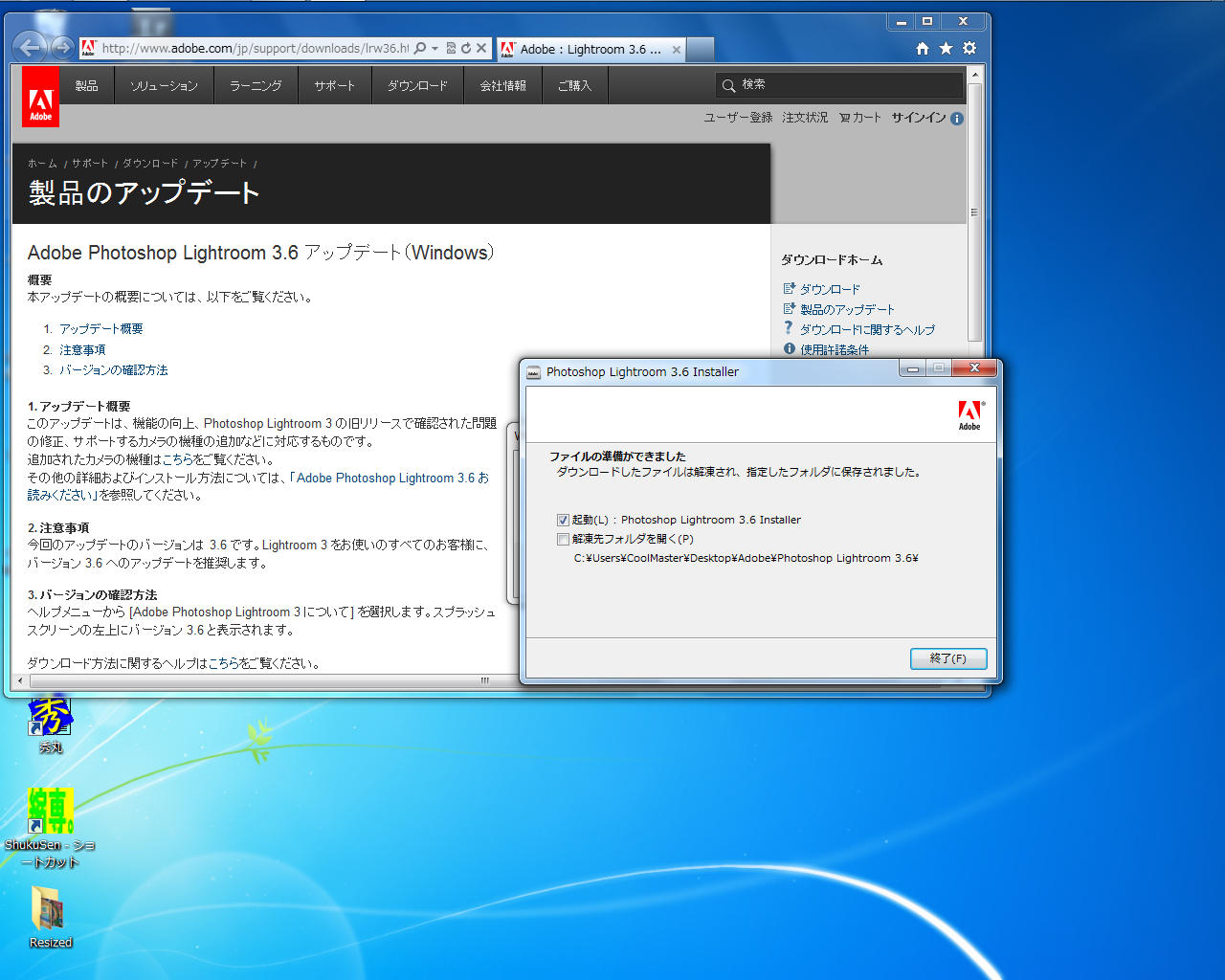Open the ご購入 navigation menu

[574, 85]
